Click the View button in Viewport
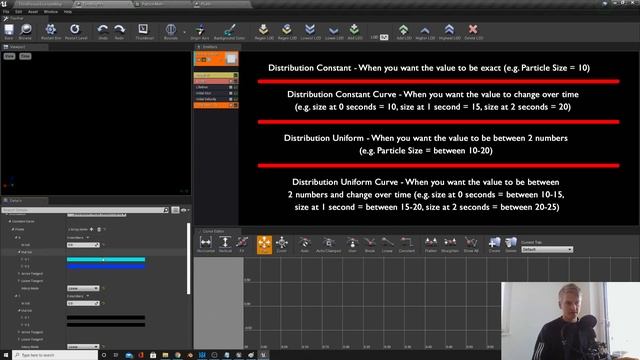This screenshot has height=360, width=640. 9,56
